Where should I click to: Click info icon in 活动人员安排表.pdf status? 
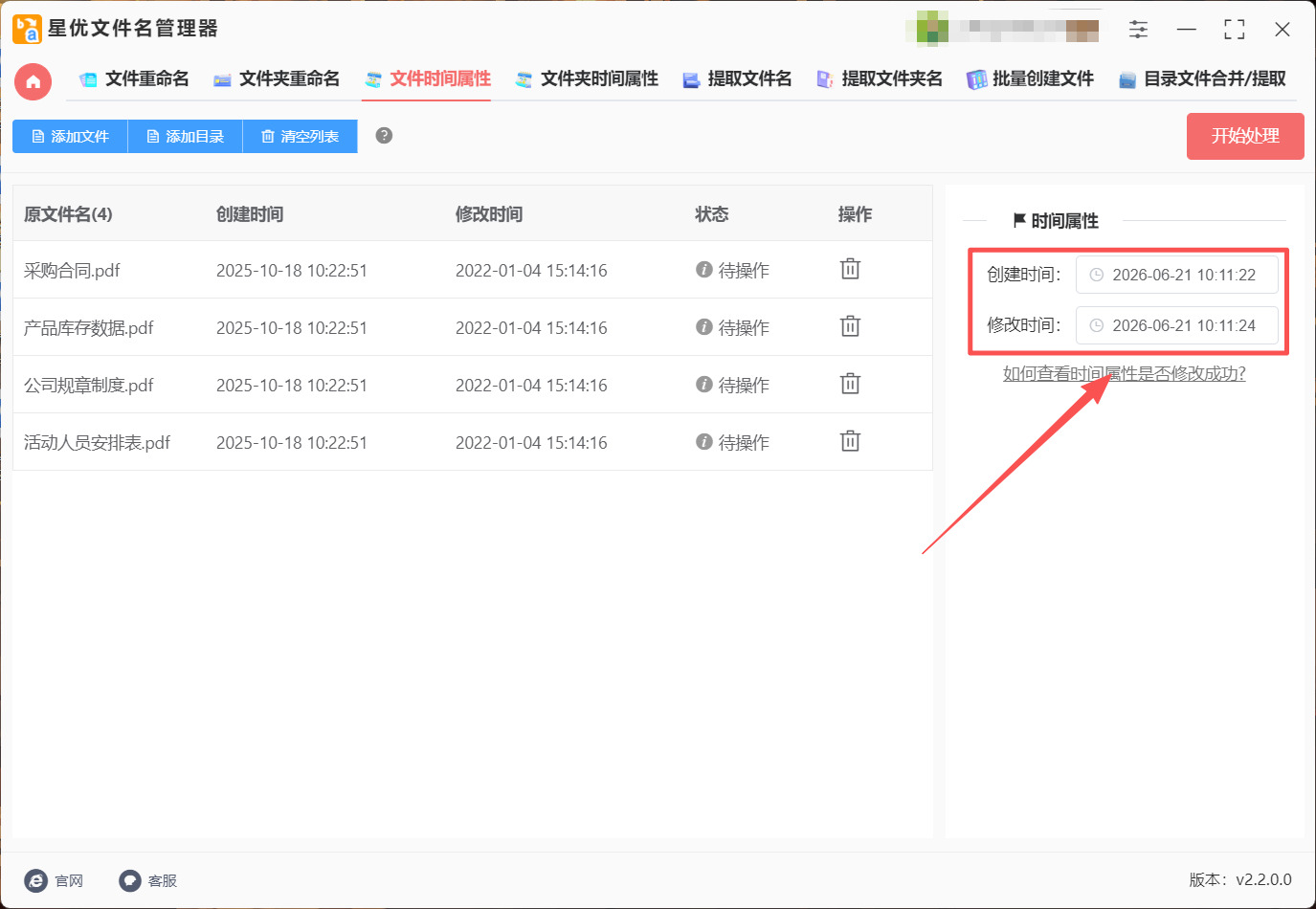point(704,442)
